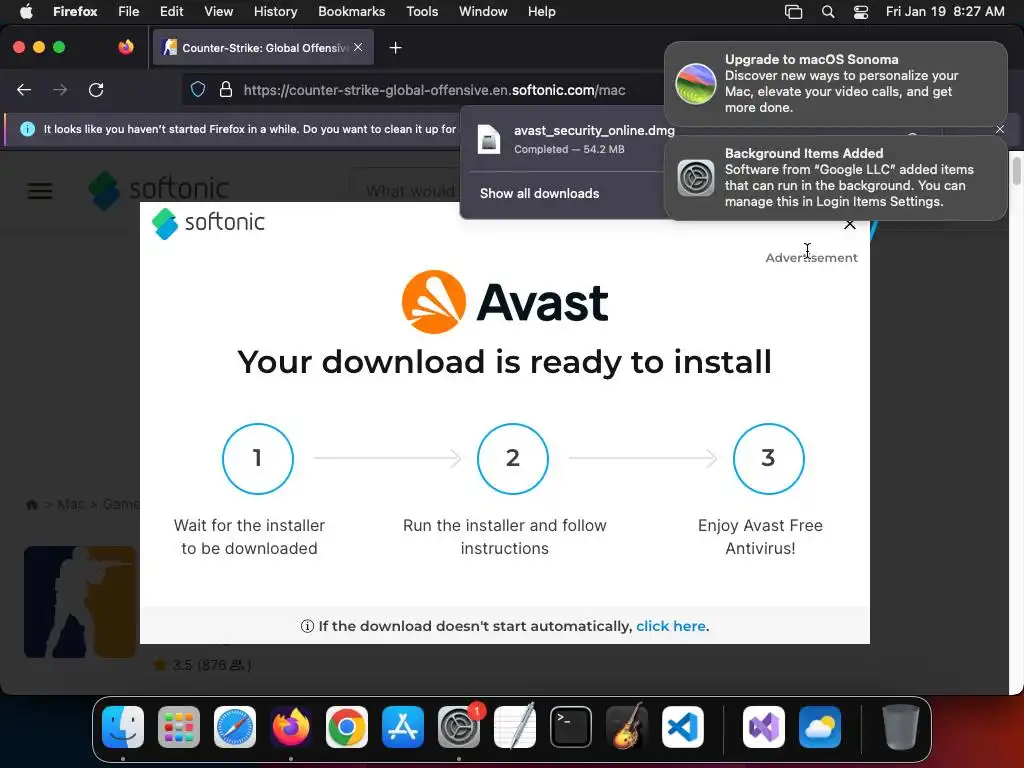Go back with the browser back arrow
1024x768 pixels.
(24, 89)
